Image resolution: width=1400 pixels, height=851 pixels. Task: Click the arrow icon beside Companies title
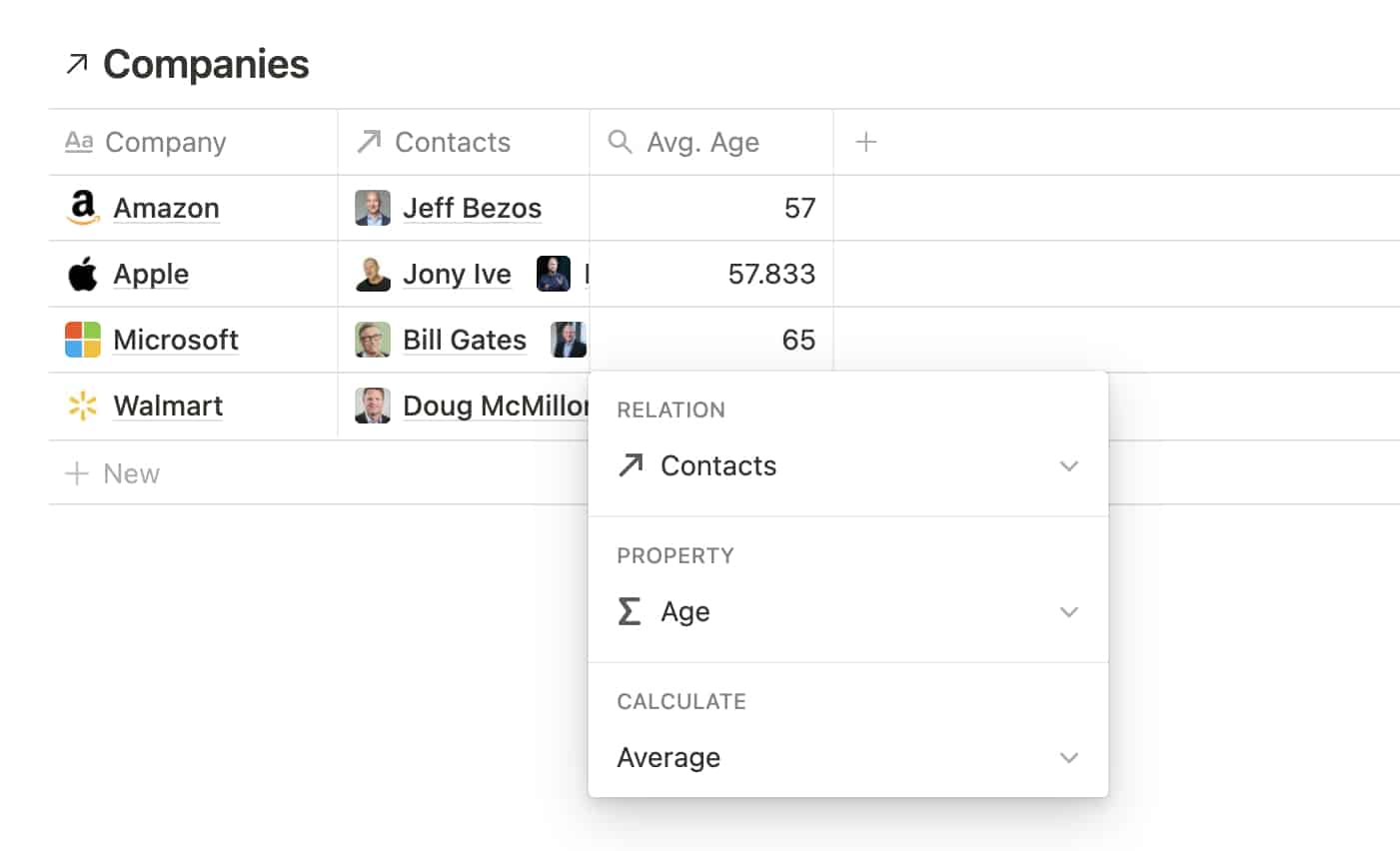click(x=77, y=65)
